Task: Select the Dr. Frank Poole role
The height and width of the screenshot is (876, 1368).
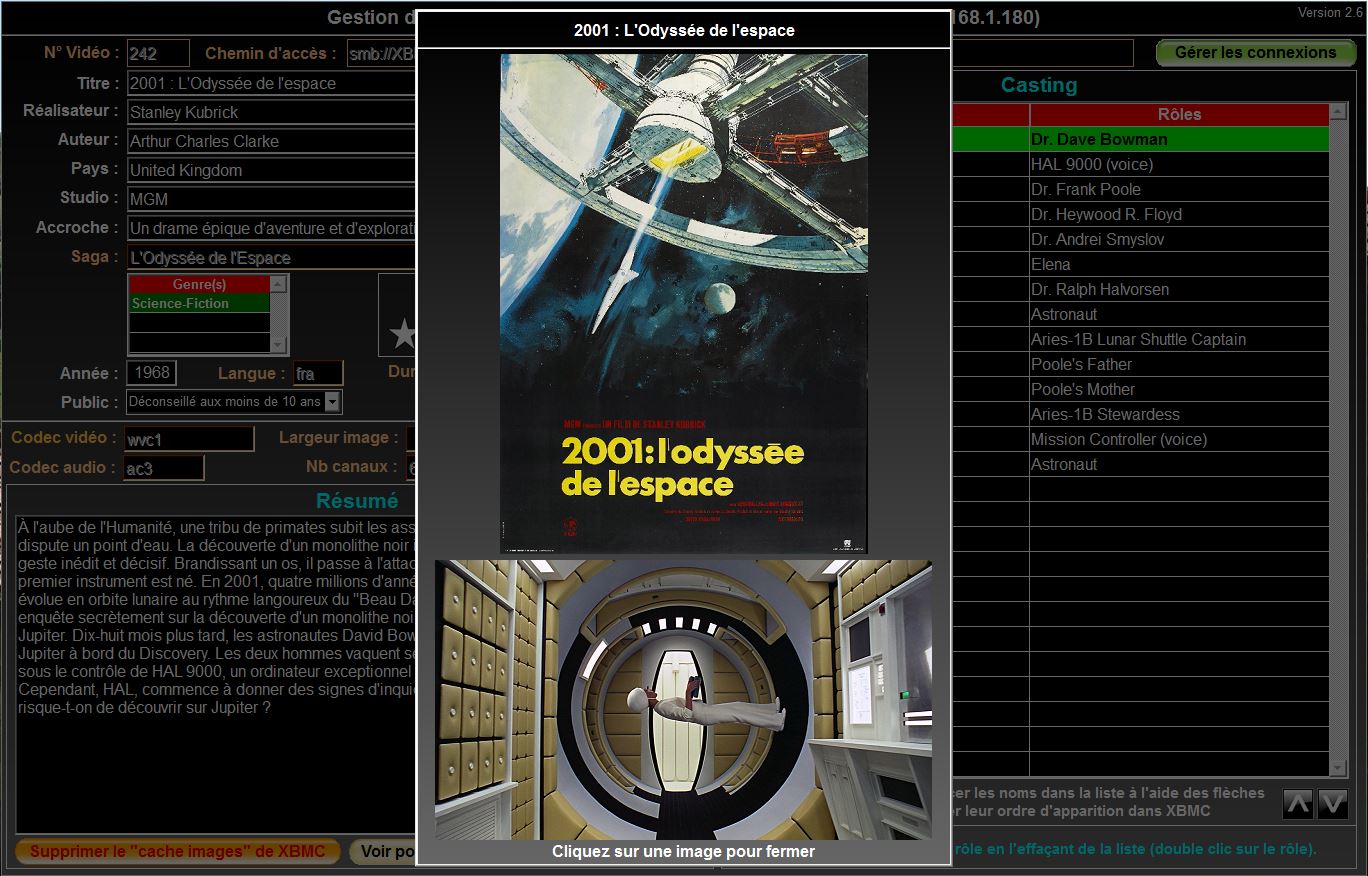Action: (1180, 189)
